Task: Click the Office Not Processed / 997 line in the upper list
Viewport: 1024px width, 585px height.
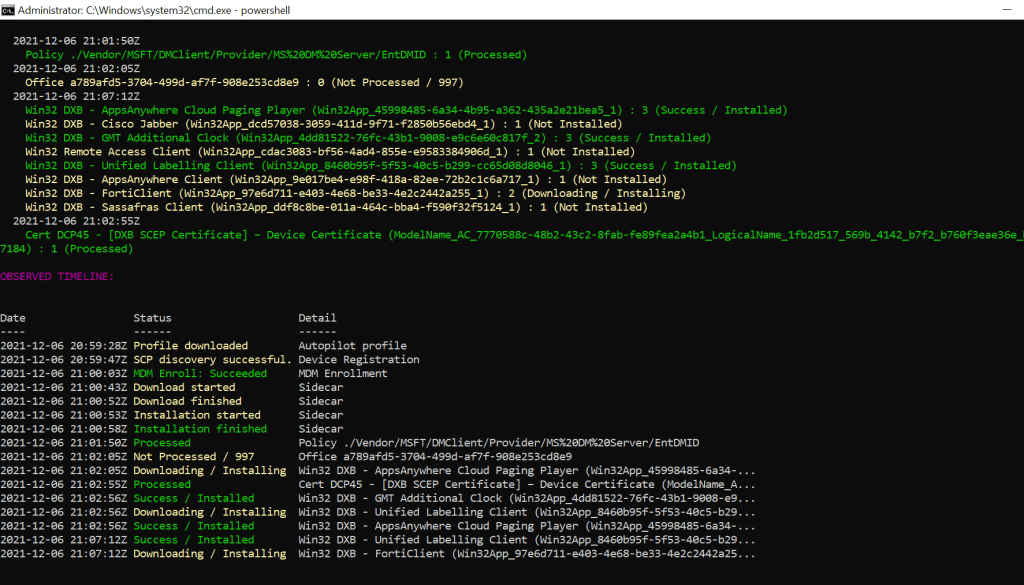Action: [x=244, y=82]
